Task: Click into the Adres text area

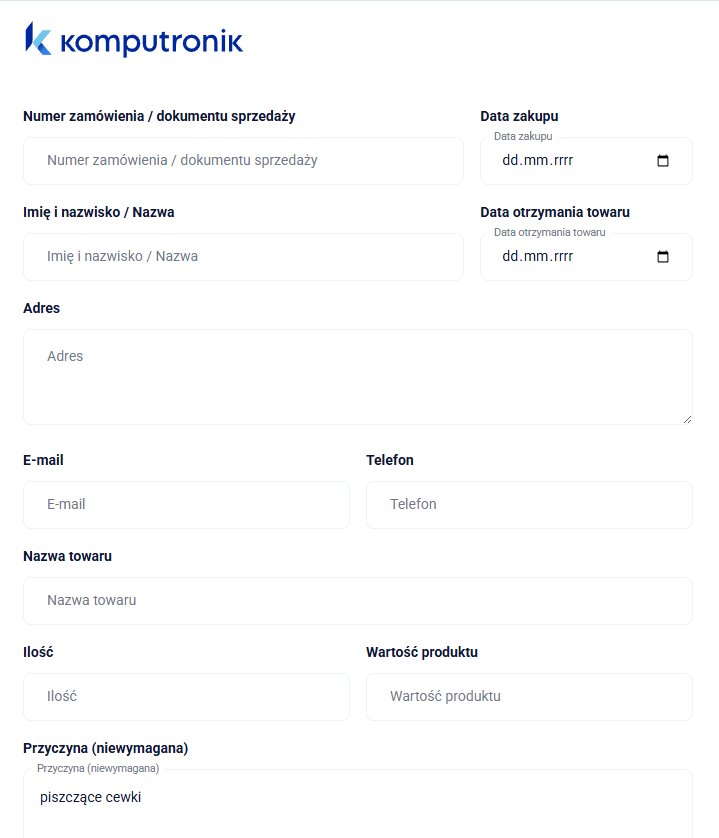Action: tap(357, 377)
